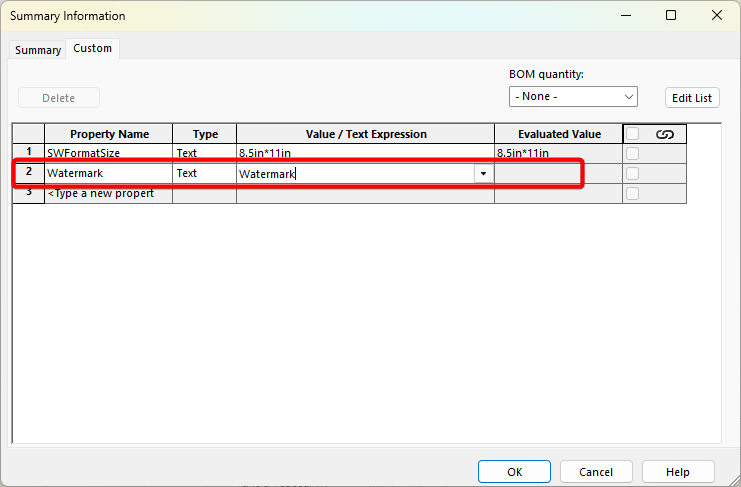Confirm with the OK button
Screen dimensions: 741x487
tap(514, 472)
